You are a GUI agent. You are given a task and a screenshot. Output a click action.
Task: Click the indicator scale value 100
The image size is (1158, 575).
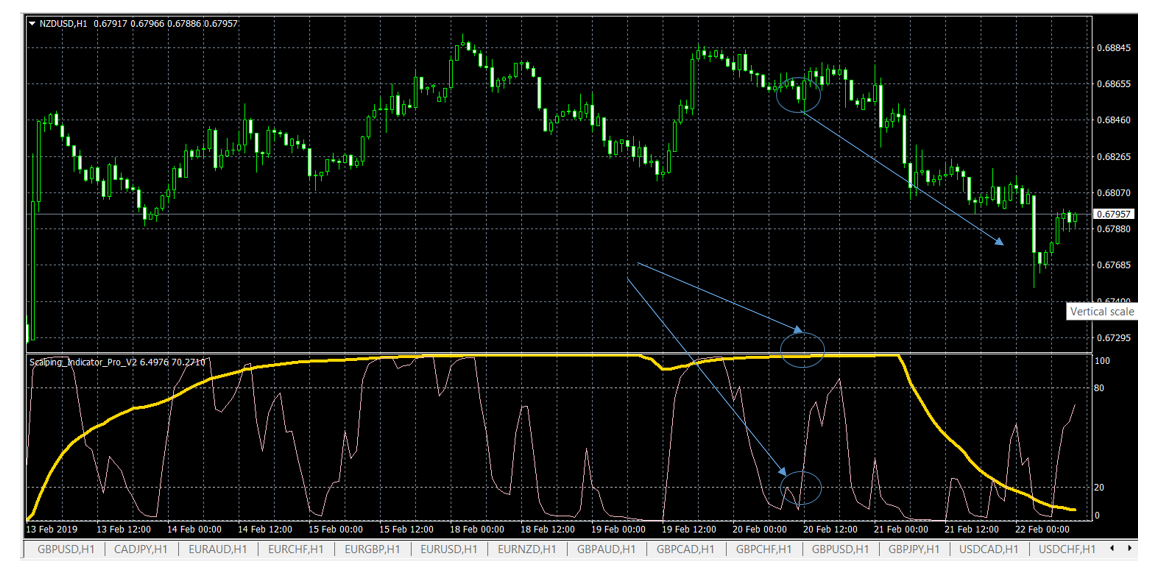click(x=1103, y=361)
